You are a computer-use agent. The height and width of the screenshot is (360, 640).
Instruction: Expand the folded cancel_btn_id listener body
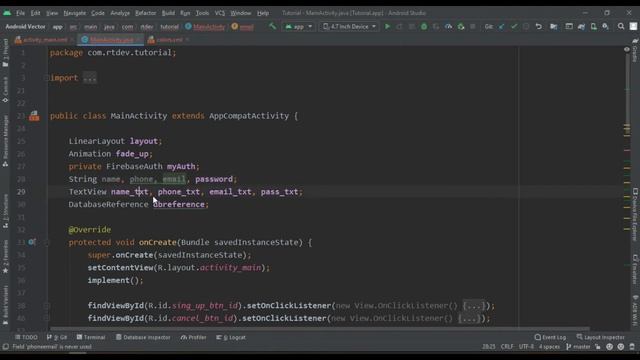pyautogui.click(x=468, y=318)
